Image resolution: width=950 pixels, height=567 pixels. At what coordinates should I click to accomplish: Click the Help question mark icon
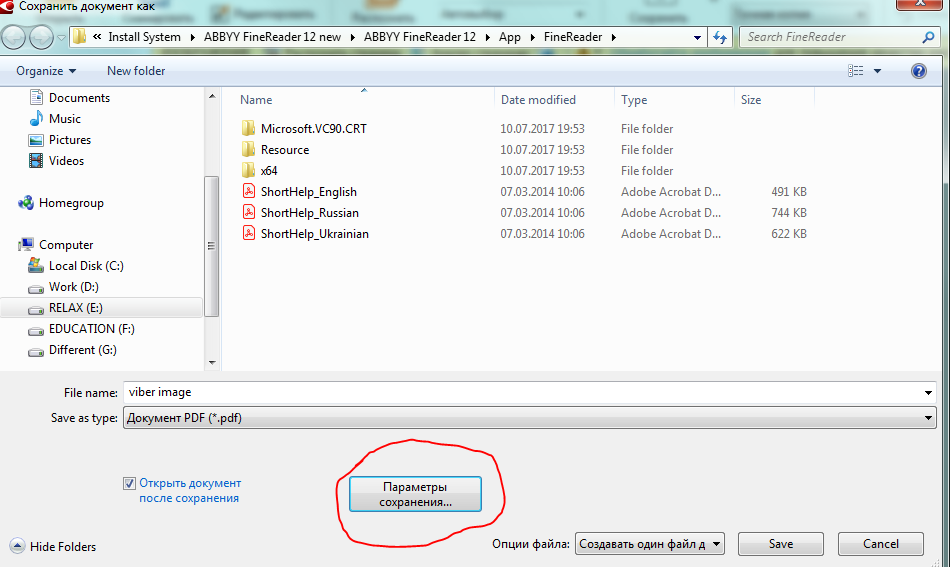(x=918, y=71)
